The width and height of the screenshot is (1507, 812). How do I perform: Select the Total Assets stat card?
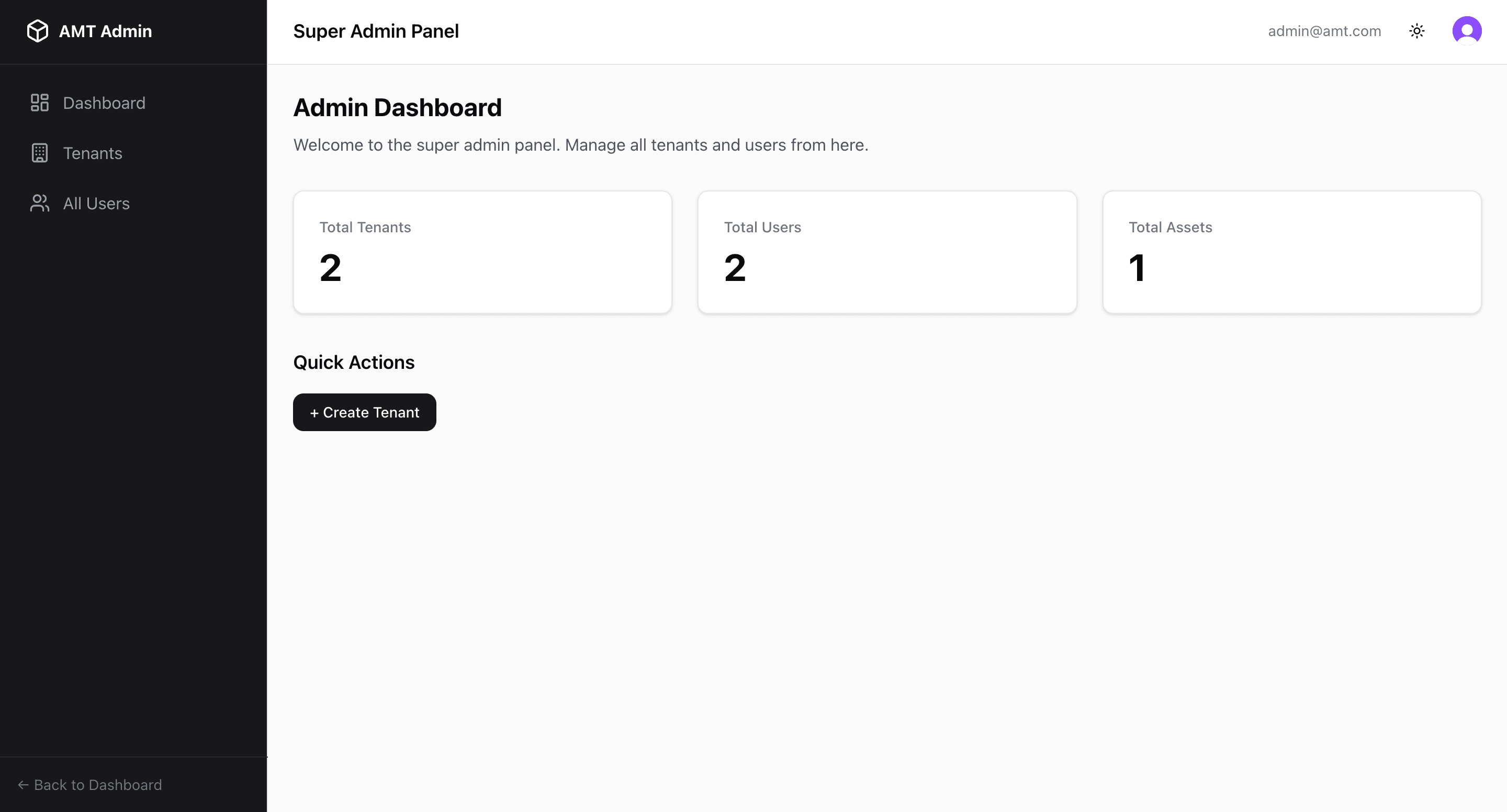(1291, 252)
